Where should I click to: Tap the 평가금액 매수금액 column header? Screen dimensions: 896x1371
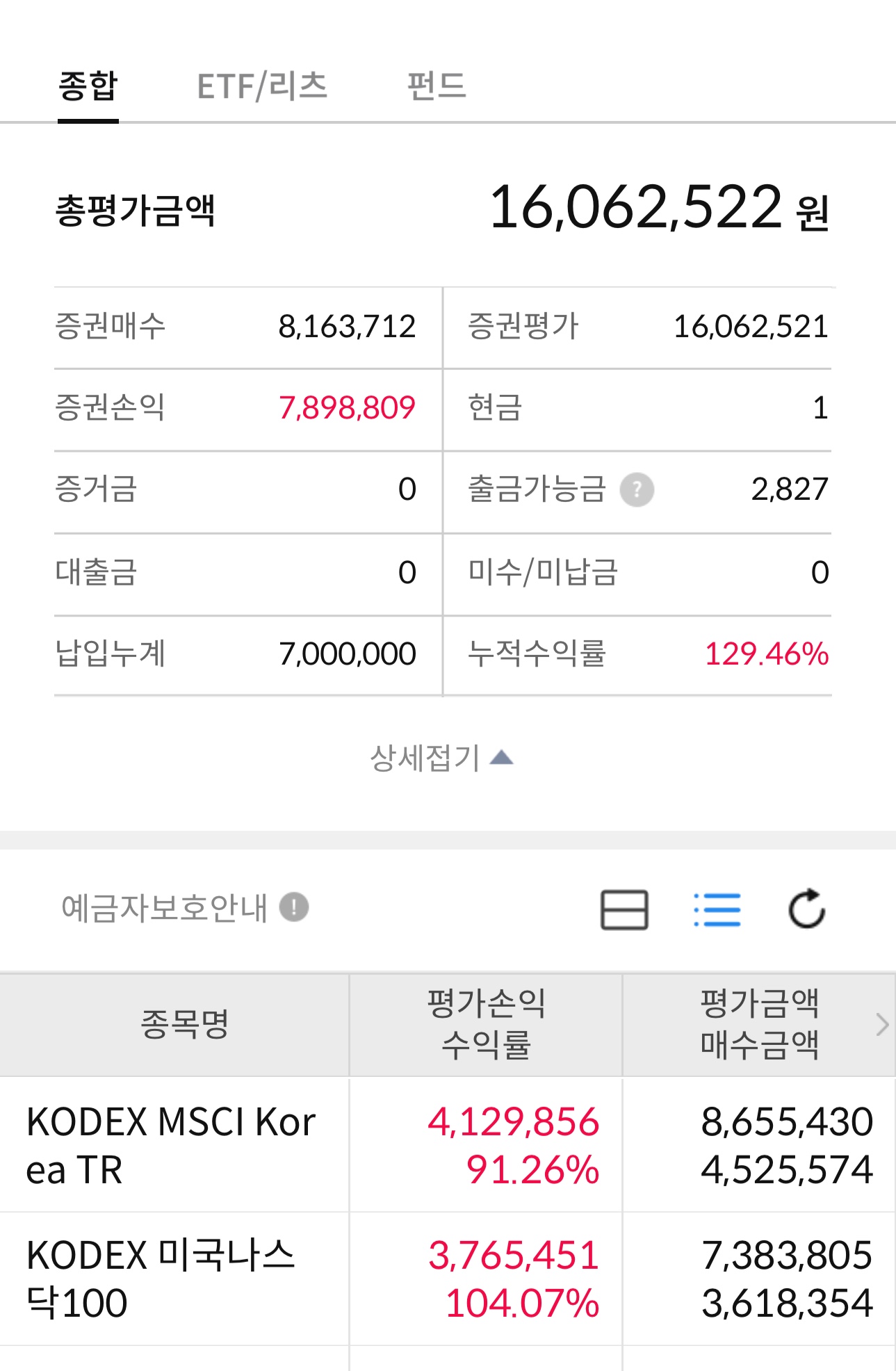759,1024
